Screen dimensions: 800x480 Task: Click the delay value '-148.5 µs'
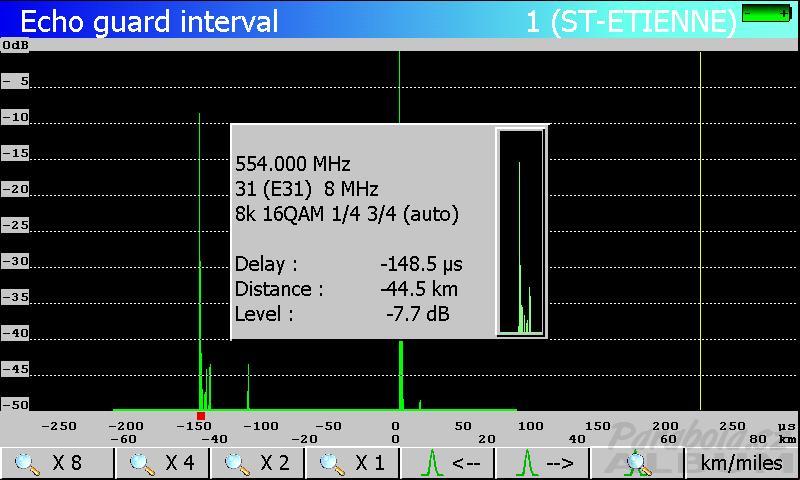tap(421, 264)
